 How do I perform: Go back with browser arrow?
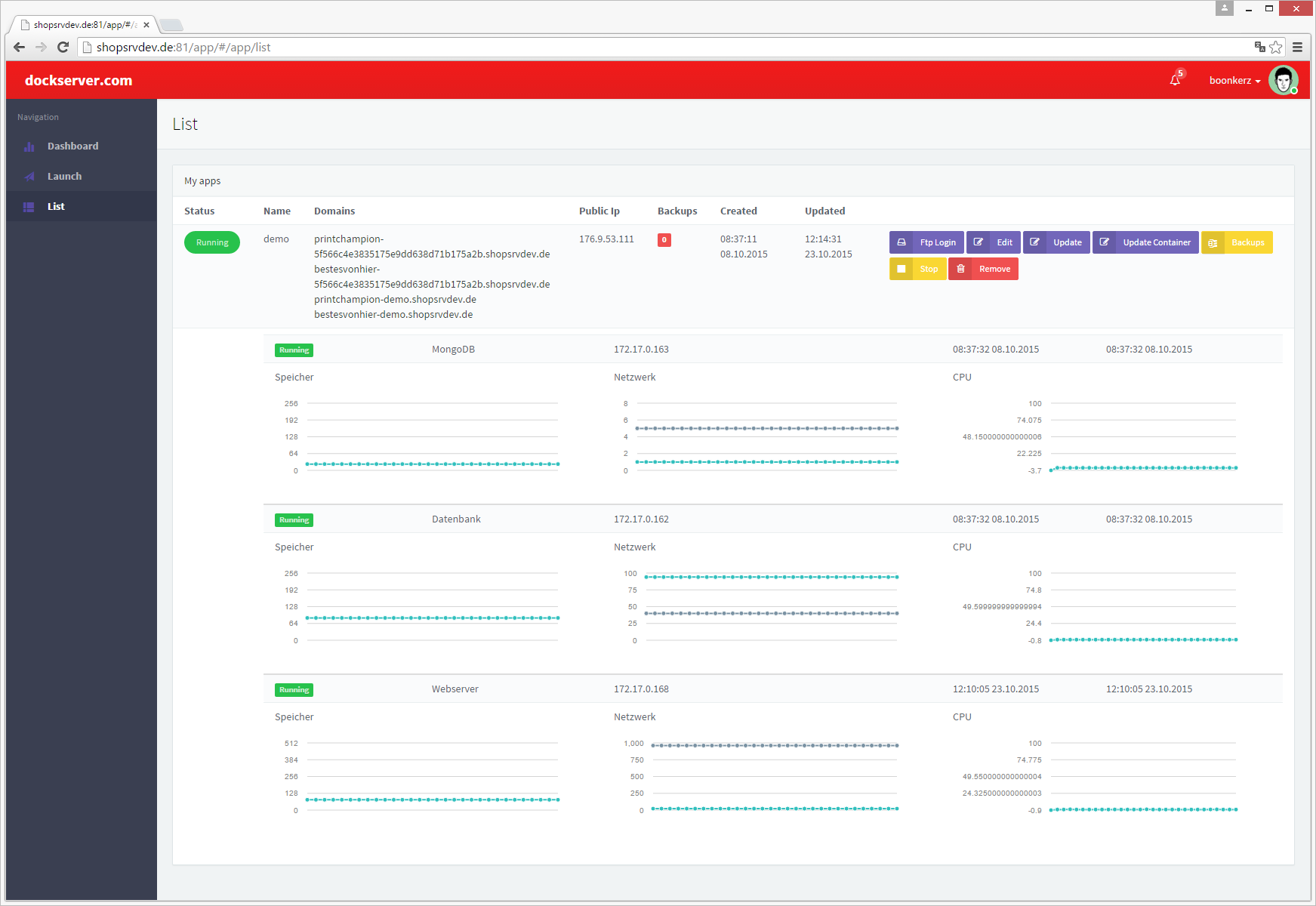point(20,47)
